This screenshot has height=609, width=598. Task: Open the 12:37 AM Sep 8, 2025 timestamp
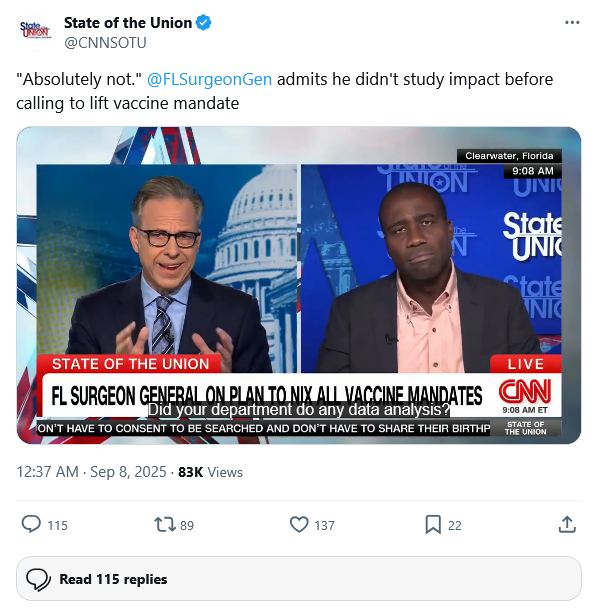91,472
